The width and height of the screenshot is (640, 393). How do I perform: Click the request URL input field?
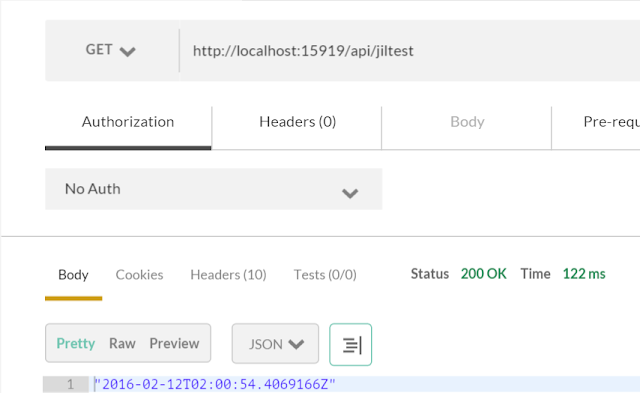[410, 51]
